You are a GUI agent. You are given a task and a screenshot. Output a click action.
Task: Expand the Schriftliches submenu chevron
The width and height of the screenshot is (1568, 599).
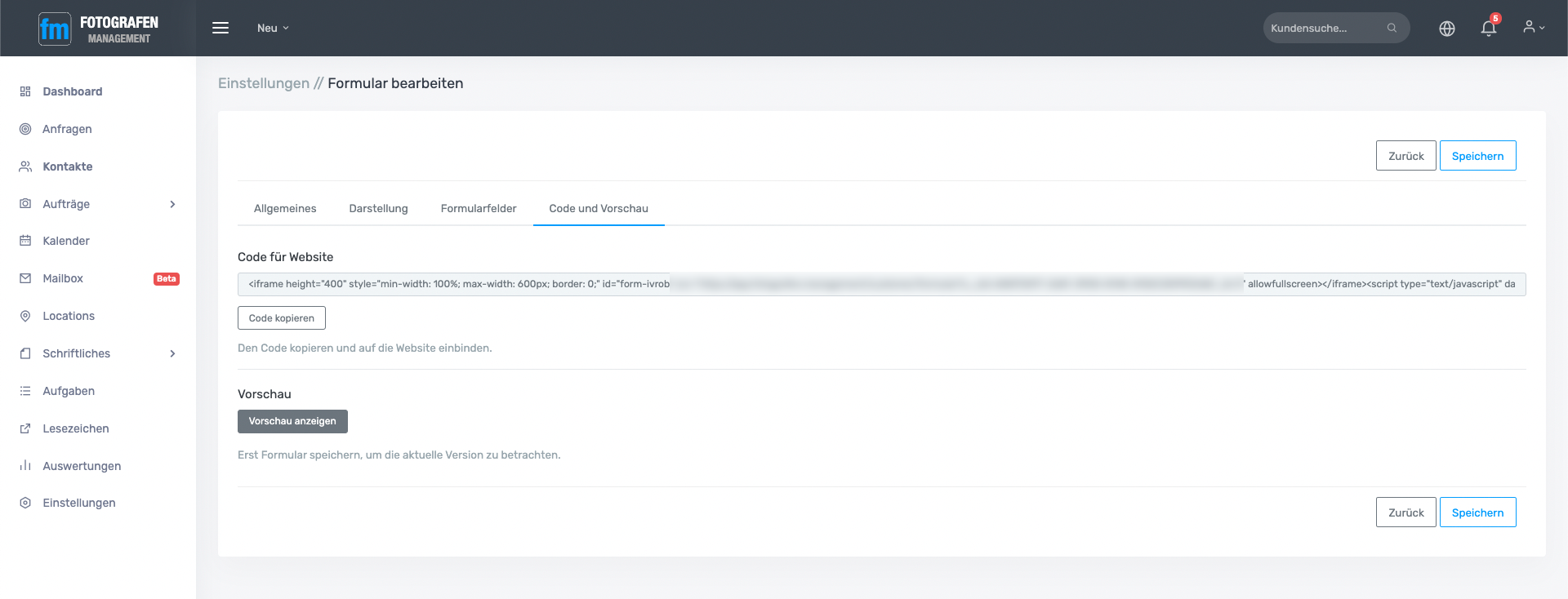[172, 353]
